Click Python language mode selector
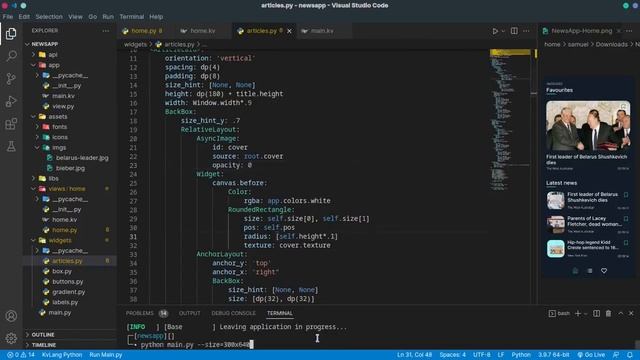The width and height of the screenshot is (640, 360). tap(521, 355)
